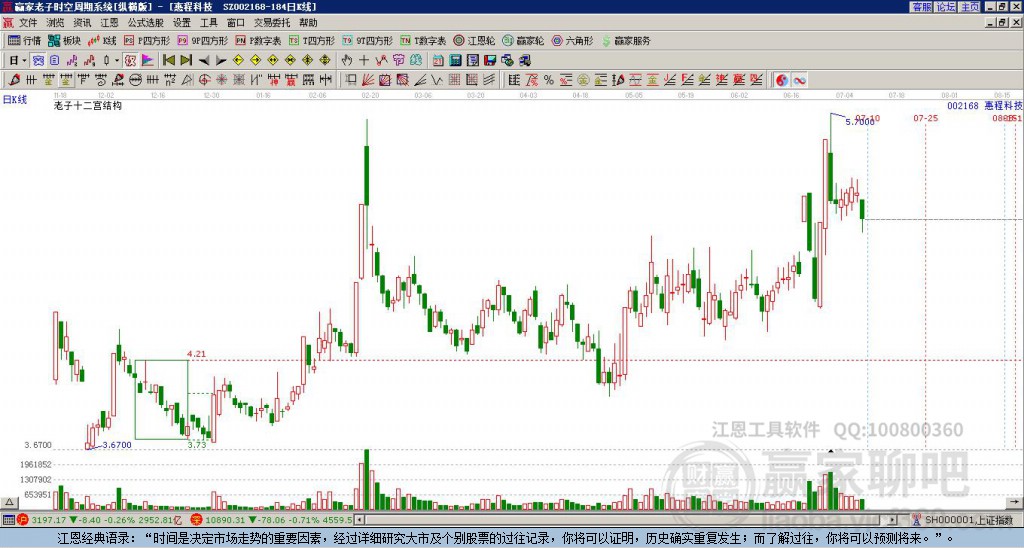The image size is (1024, 548).
Task: Open the P四方形 tool
Action: (x=148, y=40)
